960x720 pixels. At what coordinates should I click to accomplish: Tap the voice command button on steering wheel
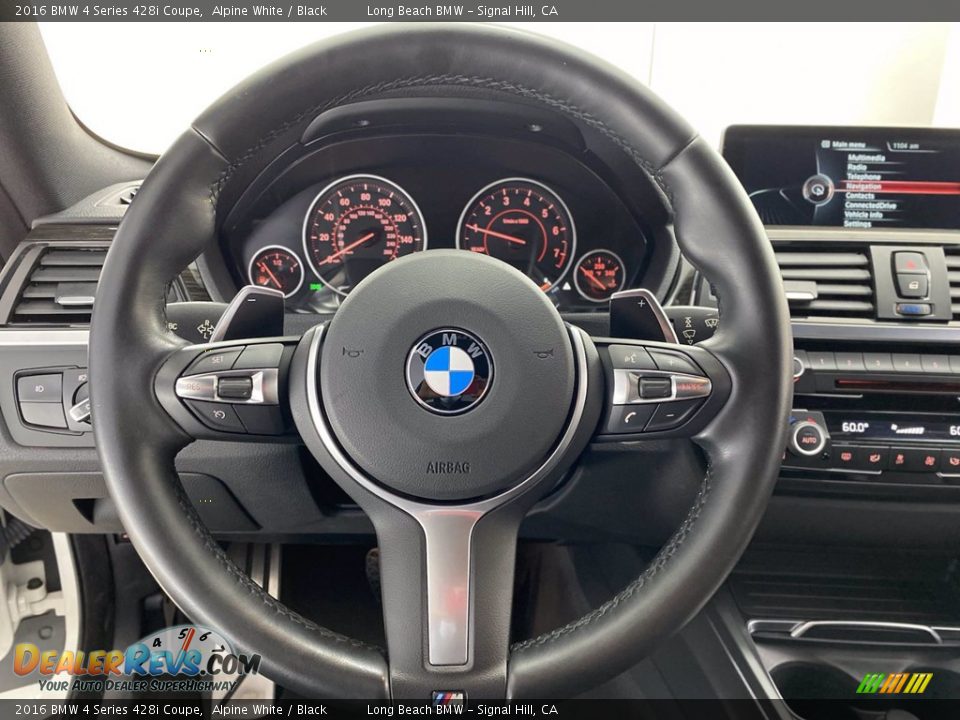point(632,359)
